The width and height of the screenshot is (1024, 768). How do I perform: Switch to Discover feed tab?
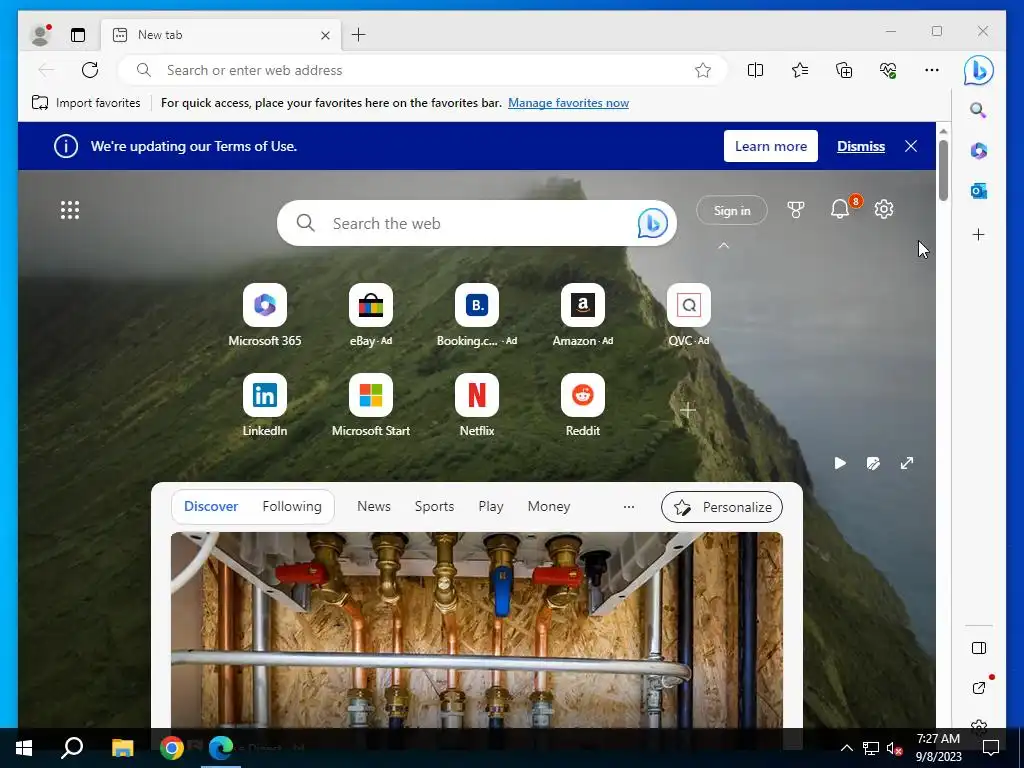tap(211, 506)
